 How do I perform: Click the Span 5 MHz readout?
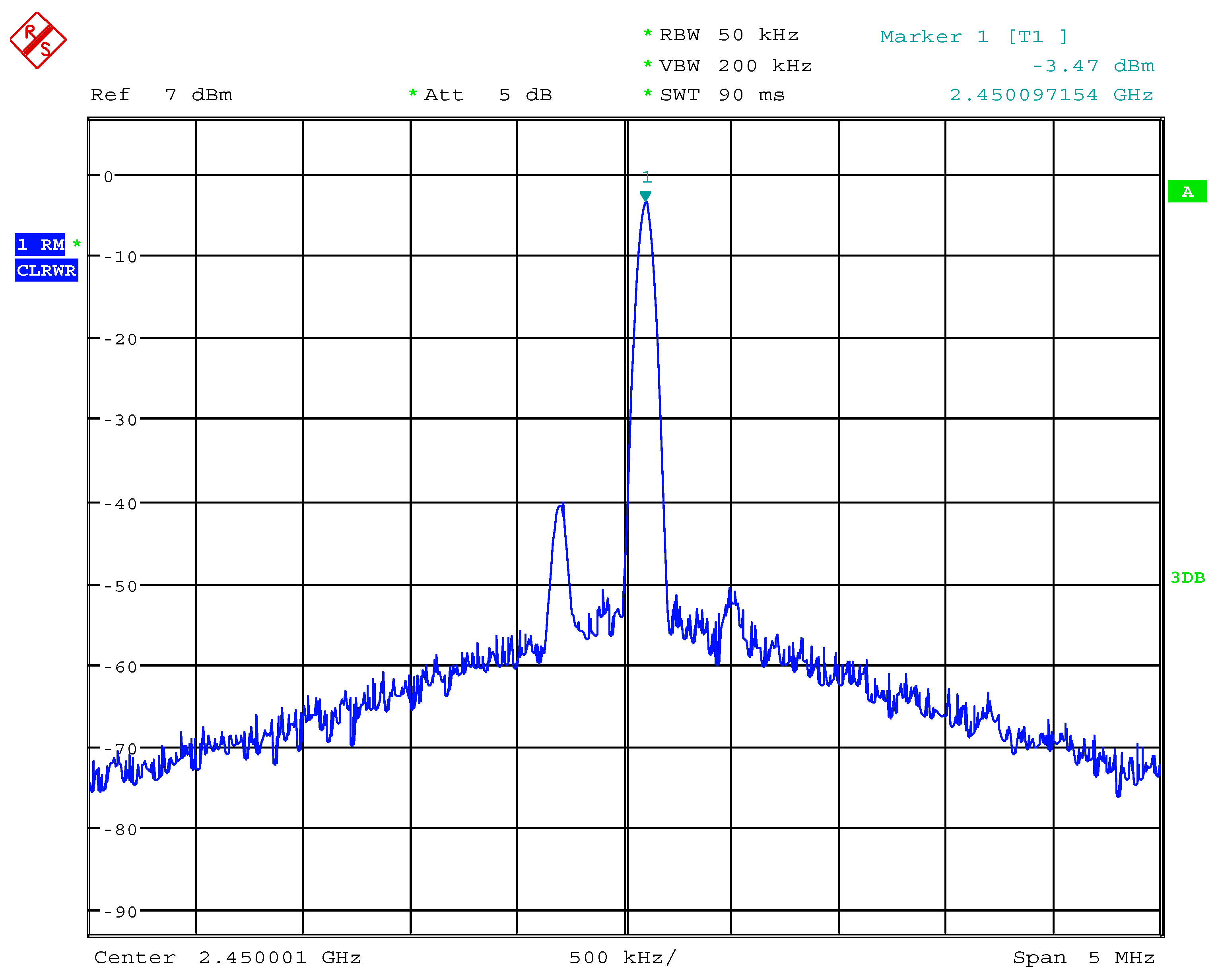tap(1084, 957)
